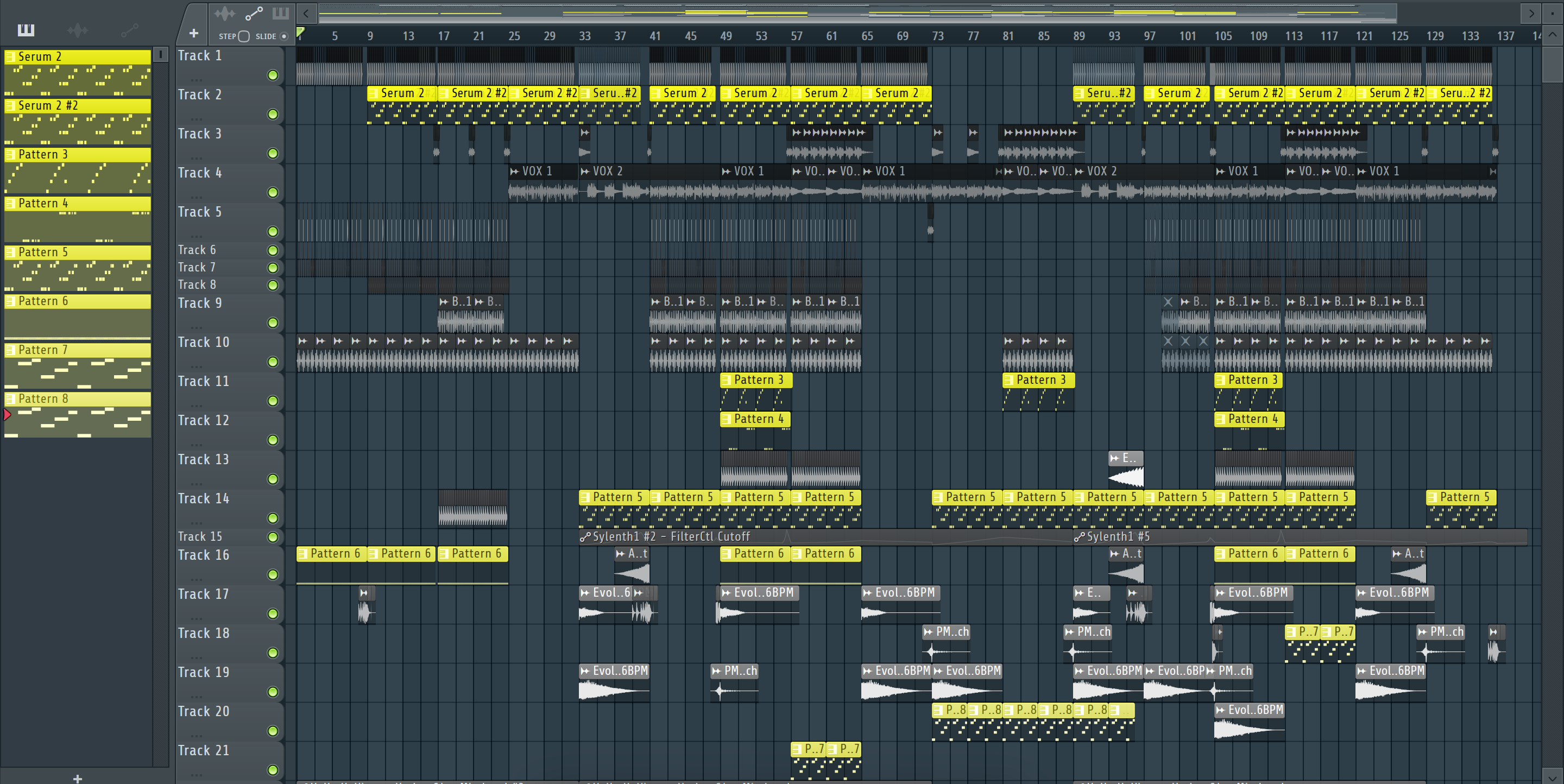Image resolution: width=1564 pixels, height=784 pixels.
Task: Open clip menu of first Pattern 3 on Track 11
Action: [x=726, y=381]
